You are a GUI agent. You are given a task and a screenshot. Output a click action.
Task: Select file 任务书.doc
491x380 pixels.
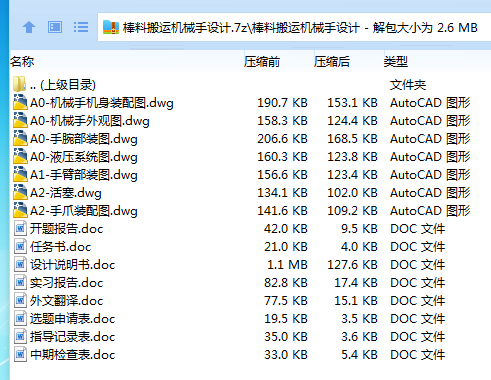(61, 247)
